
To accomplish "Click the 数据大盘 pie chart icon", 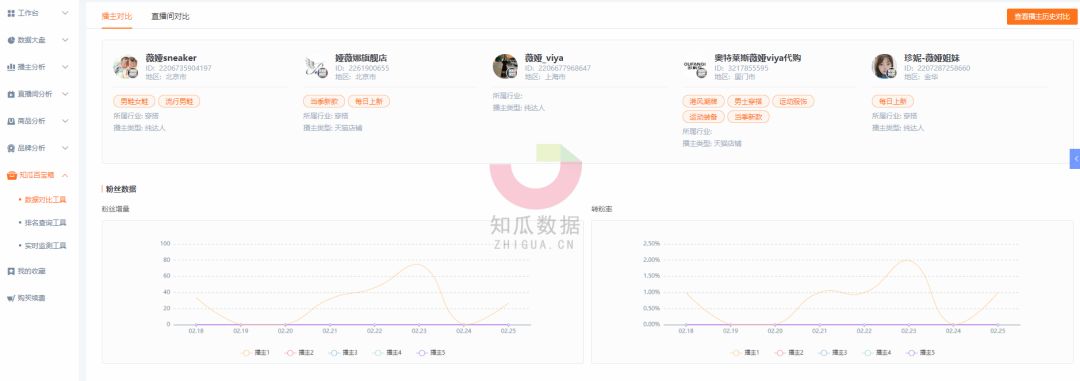I will [x=11, y=40].
